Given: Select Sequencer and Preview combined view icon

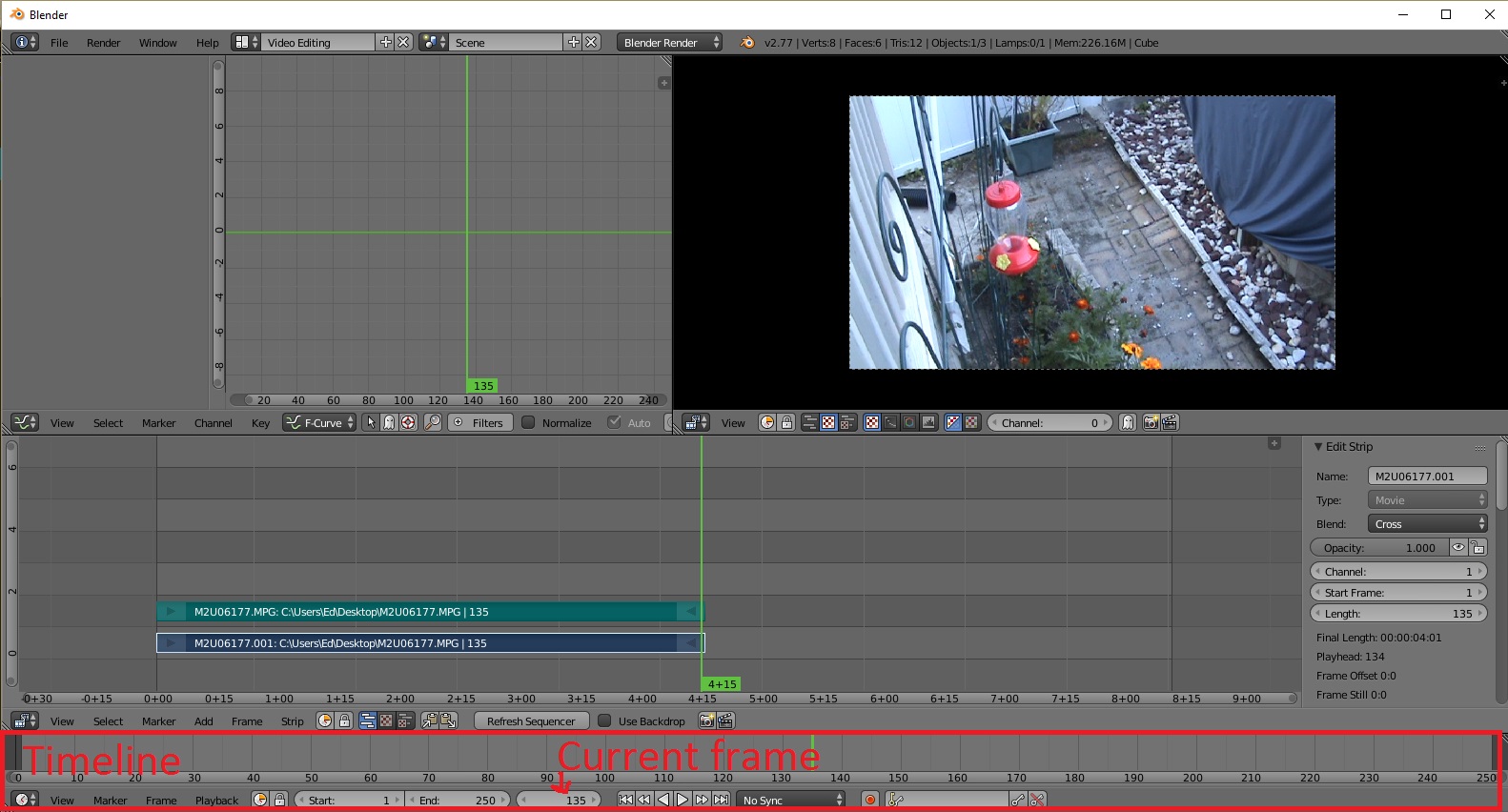Looking at the screenshot, I should coord(847,422).
